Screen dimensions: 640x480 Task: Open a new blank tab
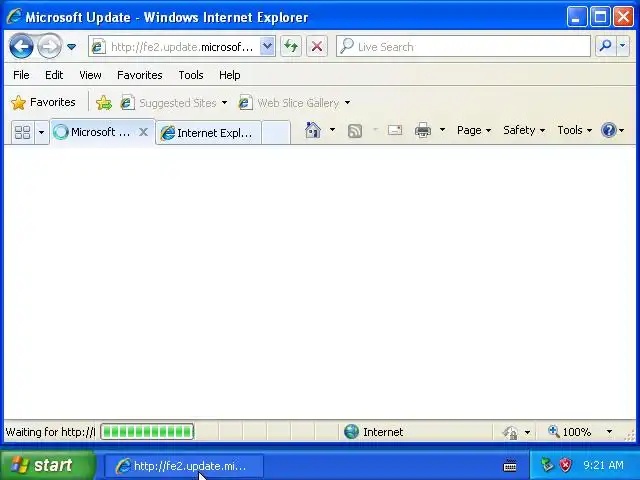pos(276,133)
